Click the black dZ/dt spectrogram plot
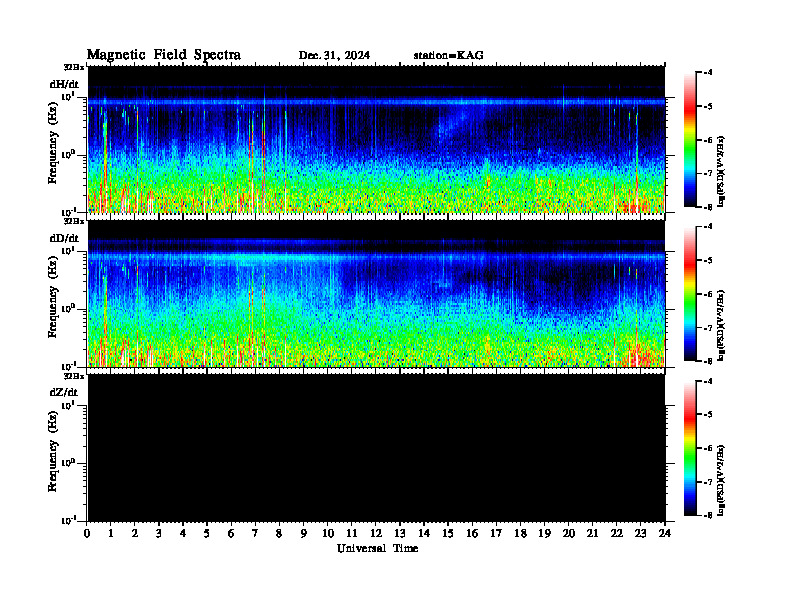The image size is (792, 612). (376, 448)
